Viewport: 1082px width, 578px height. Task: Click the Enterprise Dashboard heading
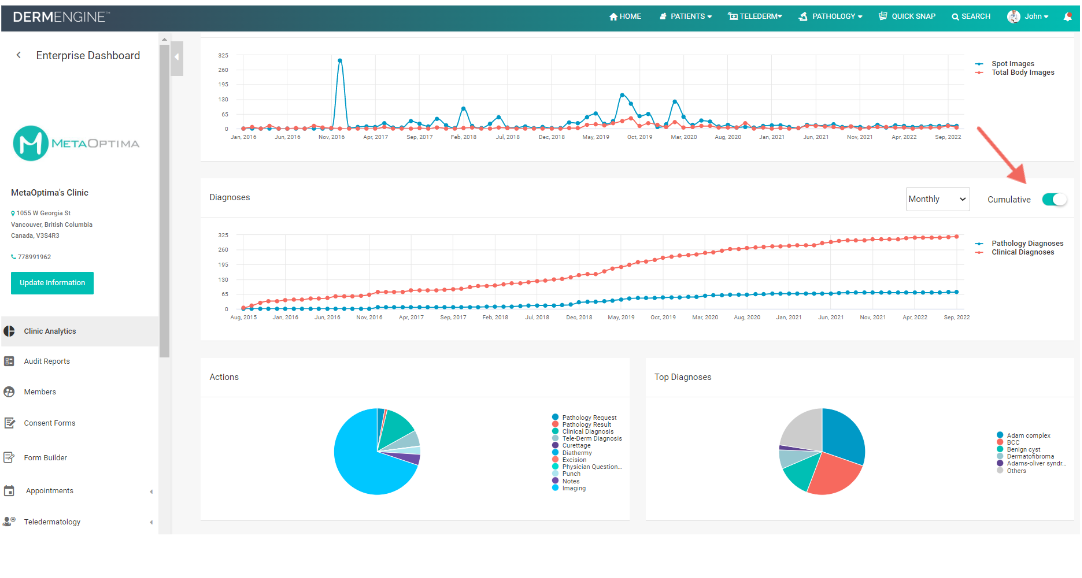point(88,55)
